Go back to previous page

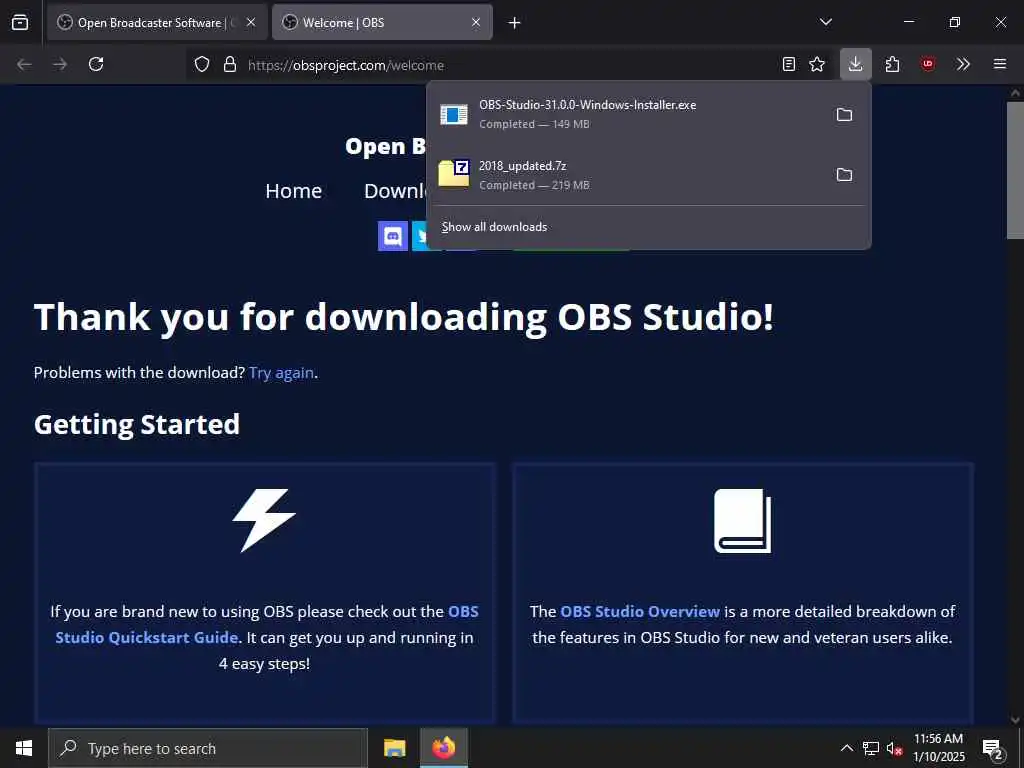coord(25,64)
